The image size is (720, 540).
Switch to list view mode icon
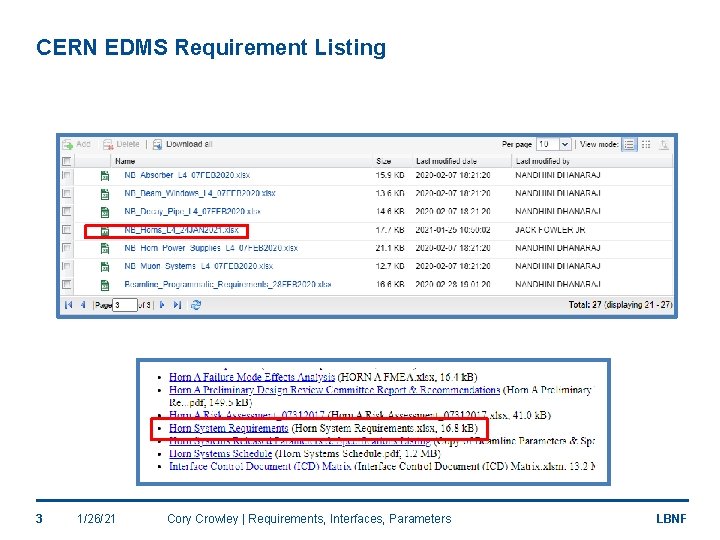[629, 145]
